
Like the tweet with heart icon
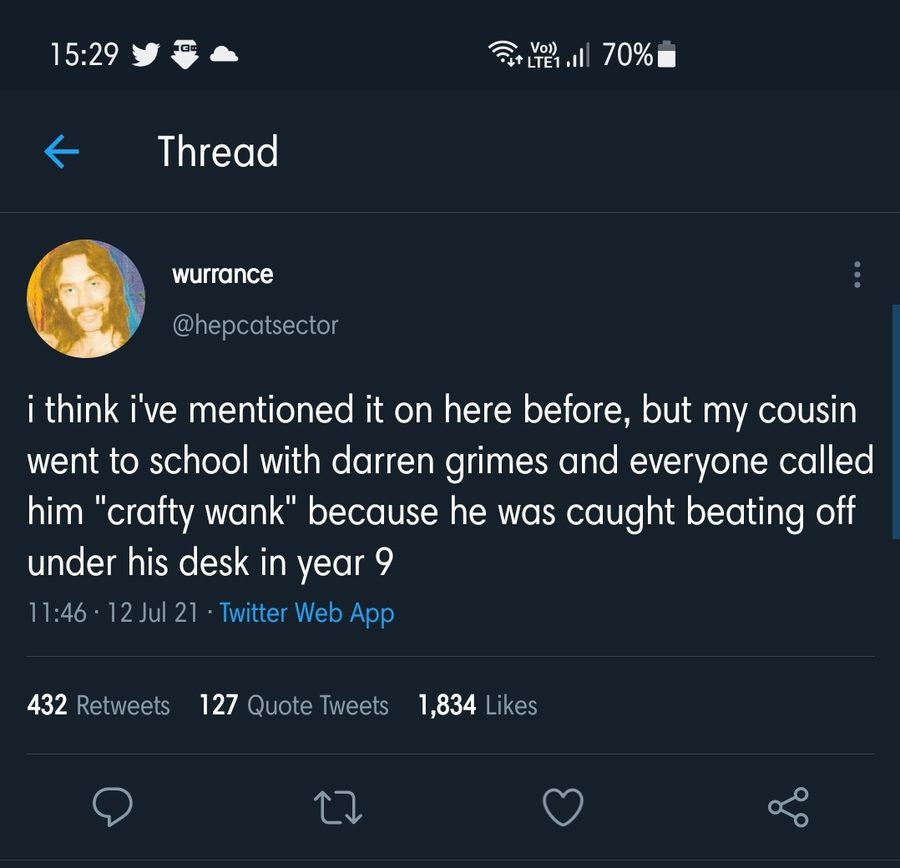(561, 807)
